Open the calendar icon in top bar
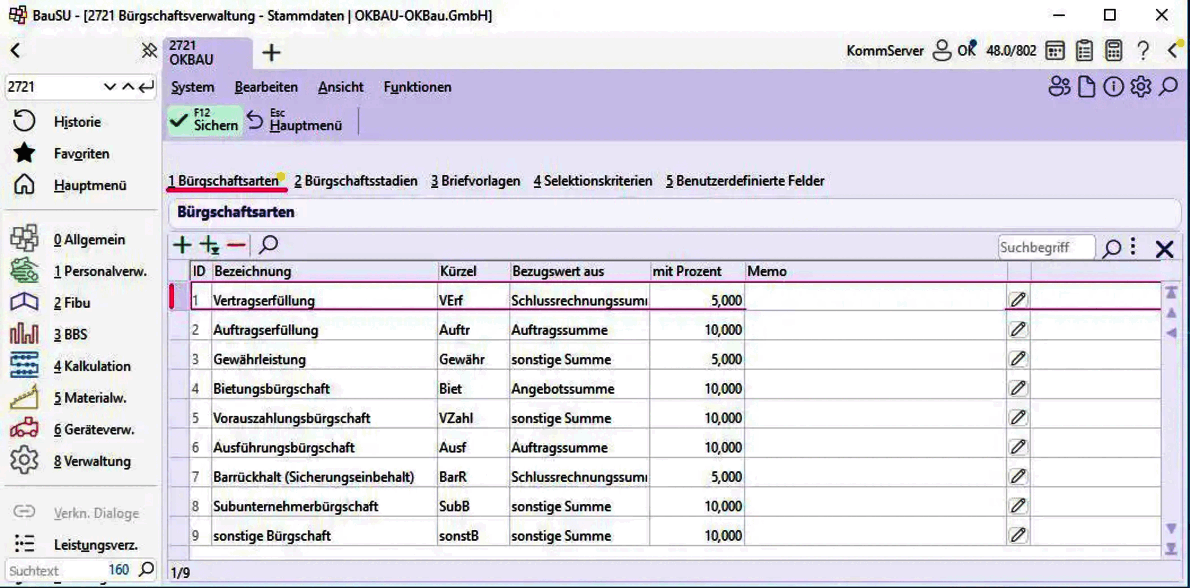 (1056, 51)
